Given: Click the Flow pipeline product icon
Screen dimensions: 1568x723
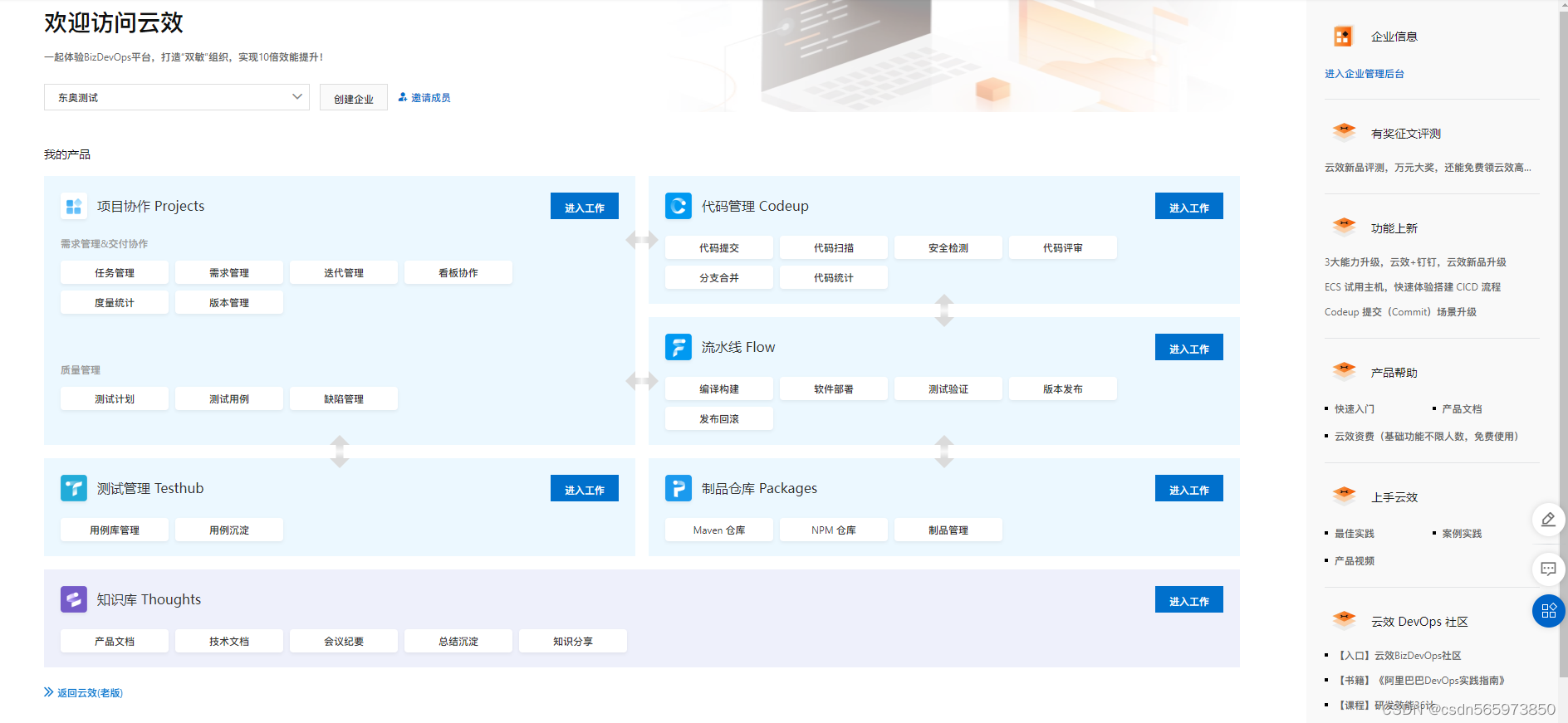Looking at the screenshot, I should (679, 347).
